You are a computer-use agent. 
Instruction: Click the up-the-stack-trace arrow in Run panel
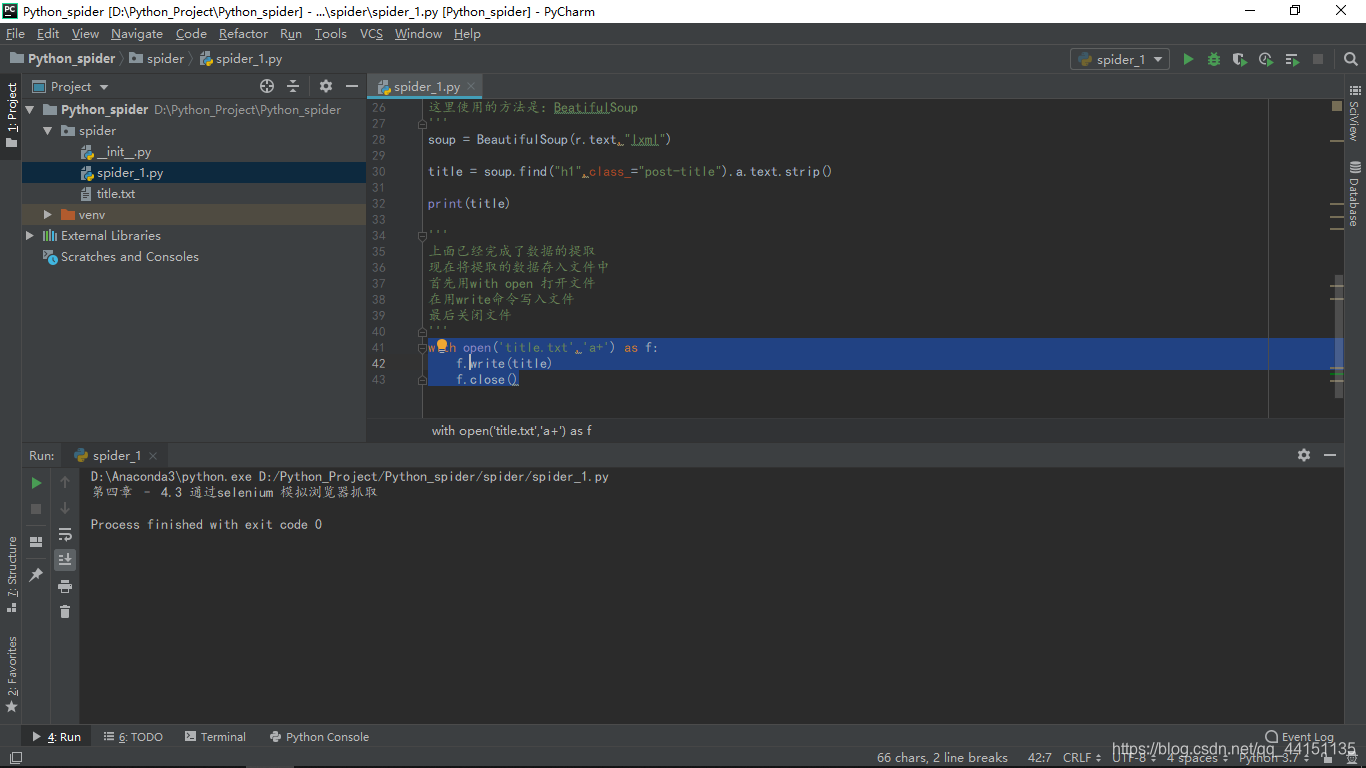pos(65,483)
